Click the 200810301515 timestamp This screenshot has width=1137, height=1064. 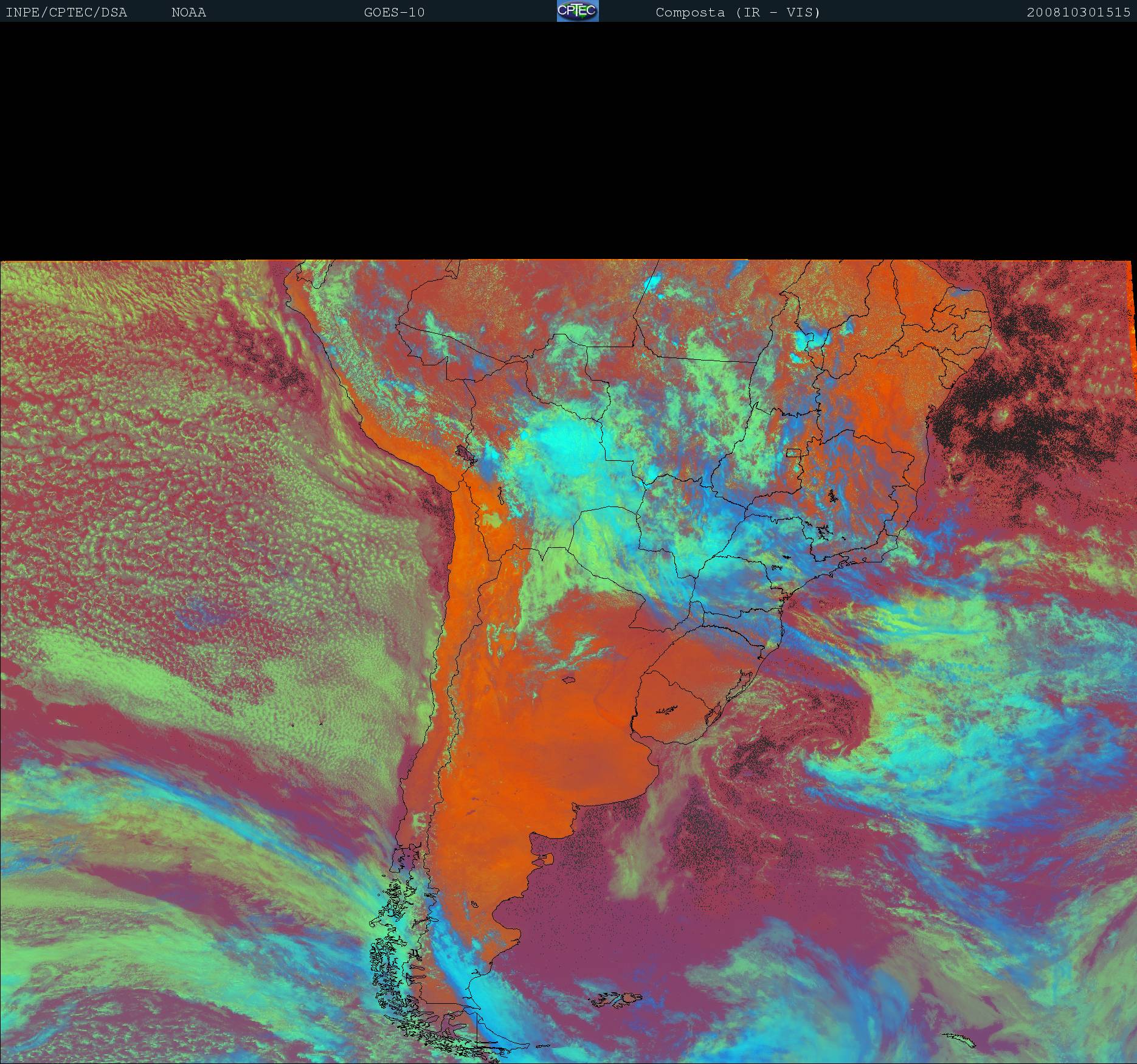(1078, 12)
